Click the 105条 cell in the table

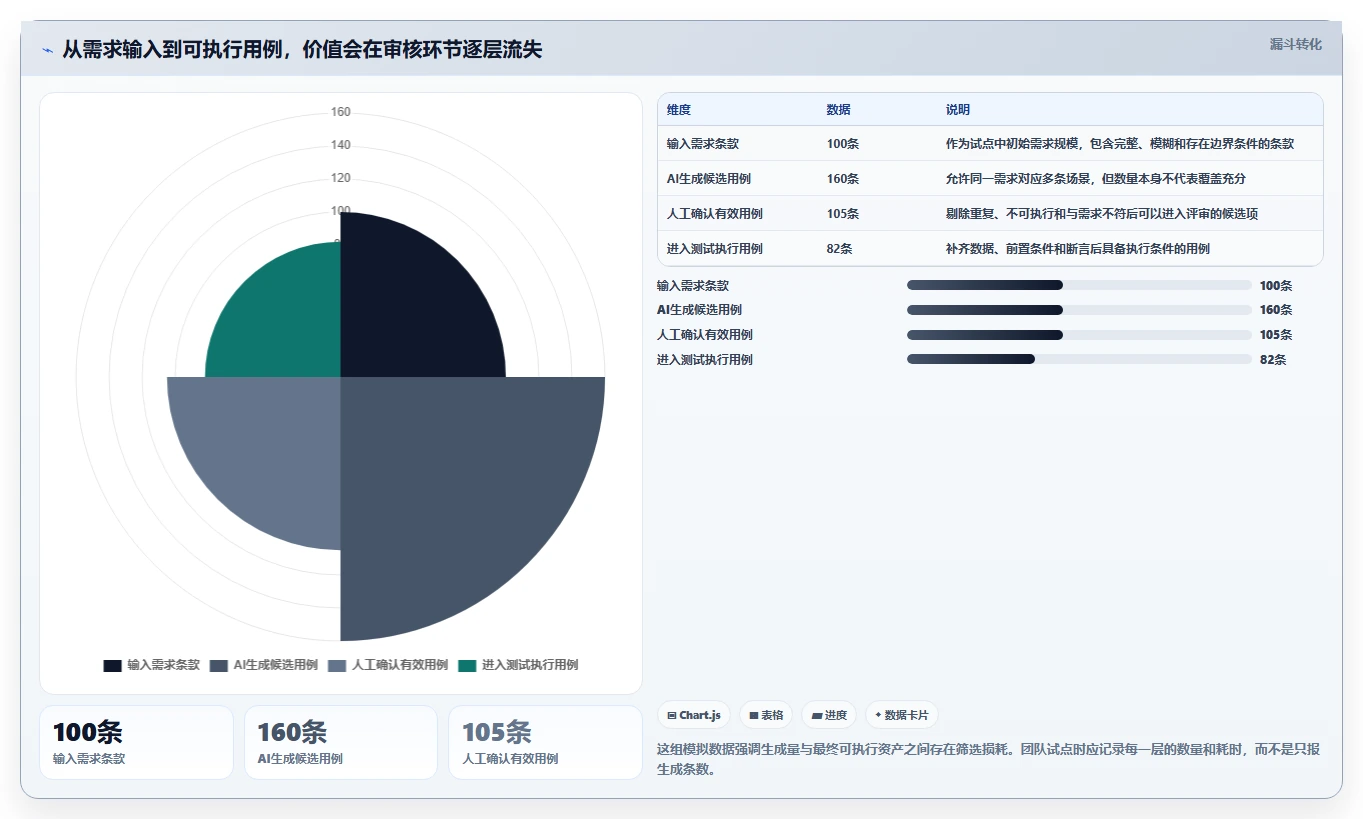(843, 213)
